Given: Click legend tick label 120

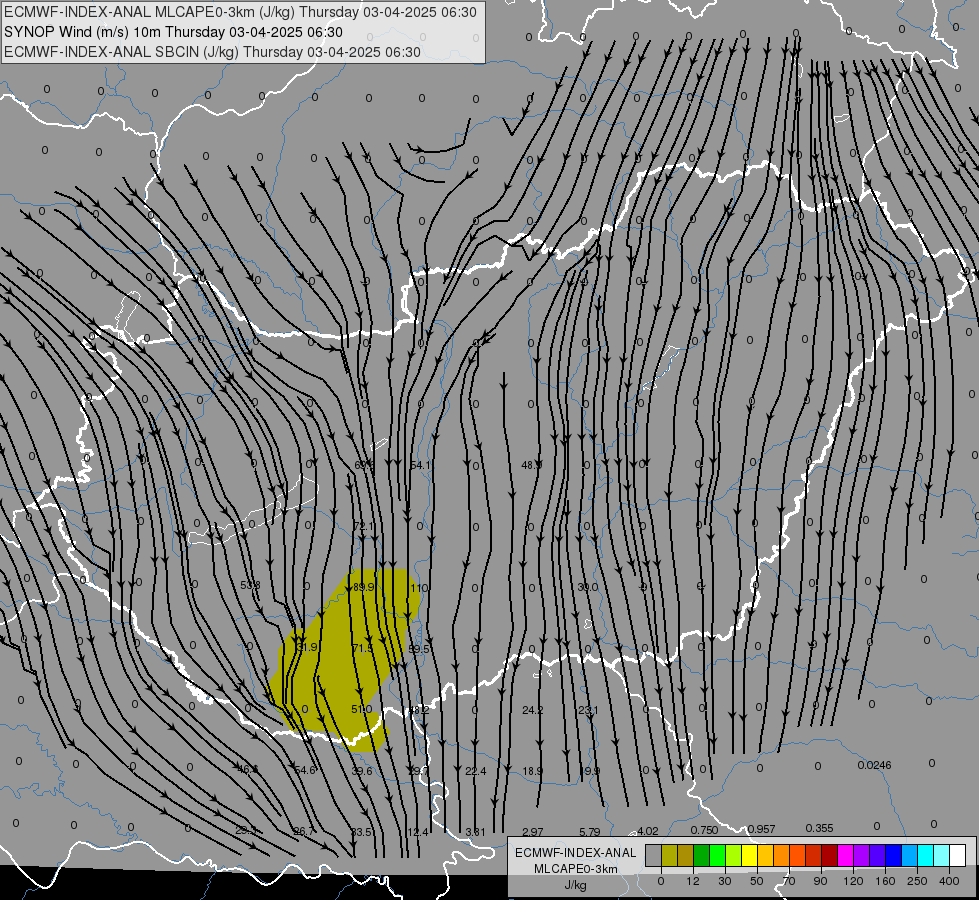Looking at the screenshot, I should (853, 881).
